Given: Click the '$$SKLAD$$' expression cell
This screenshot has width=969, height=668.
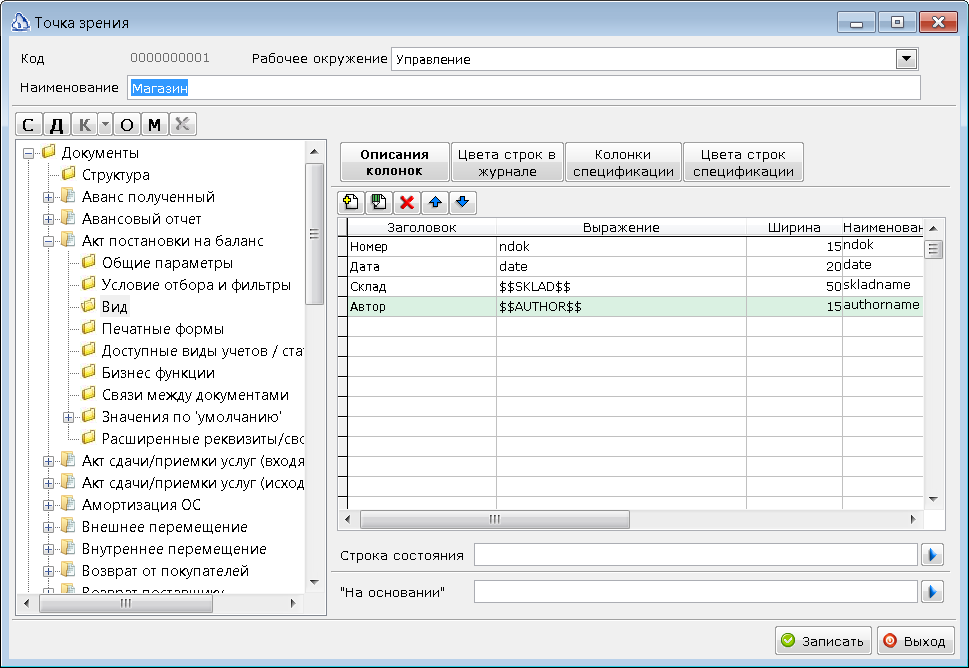Looking at the screenshot, I should coord(621,287).
